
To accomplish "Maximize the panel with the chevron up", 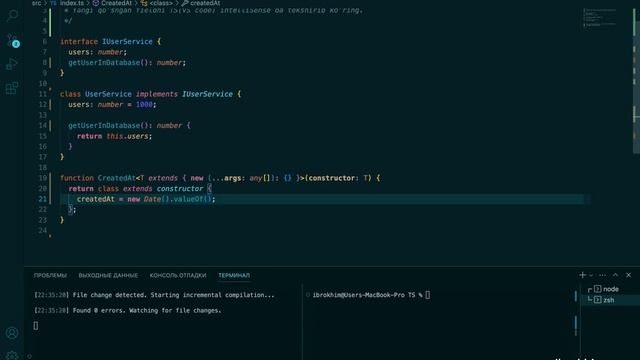I will pos(616,275).
